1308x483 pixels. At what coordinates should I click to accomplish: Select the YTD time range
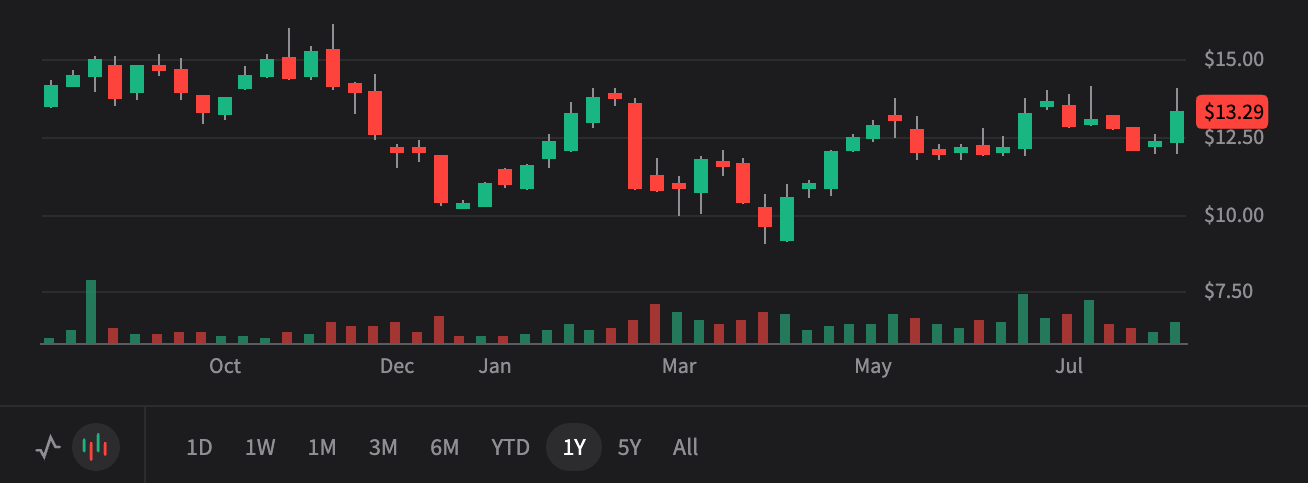[x=510, y=447]
